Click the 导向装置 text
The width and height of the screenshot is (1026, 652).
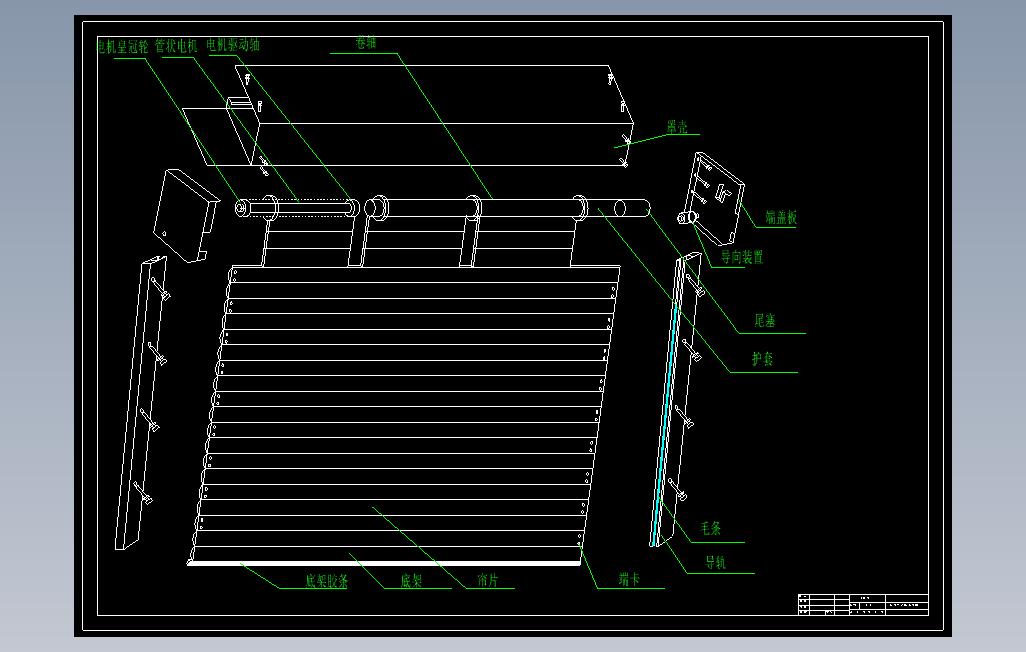point(742,257)
